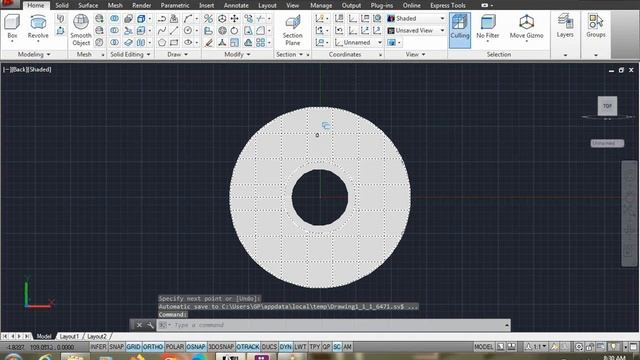Switch to the Layout2 tab
Image resolution: width=640 pixels, height=360 pixels.
pos(97,336)
